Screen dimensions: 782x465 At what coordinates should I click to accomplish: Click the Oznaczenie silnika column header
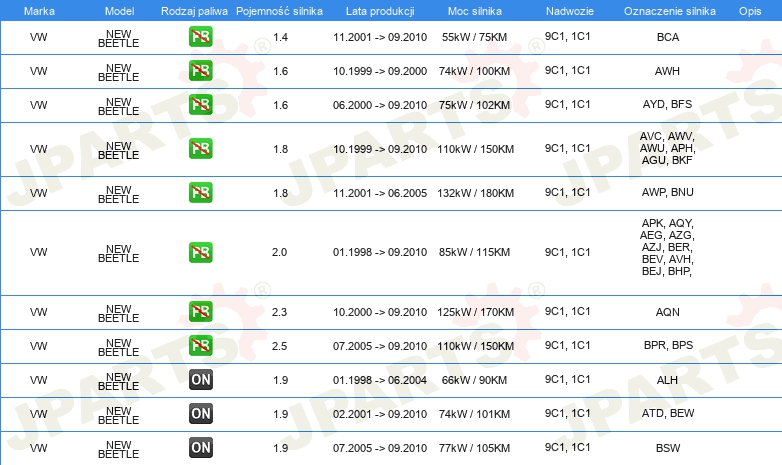(x=670, y=11)
